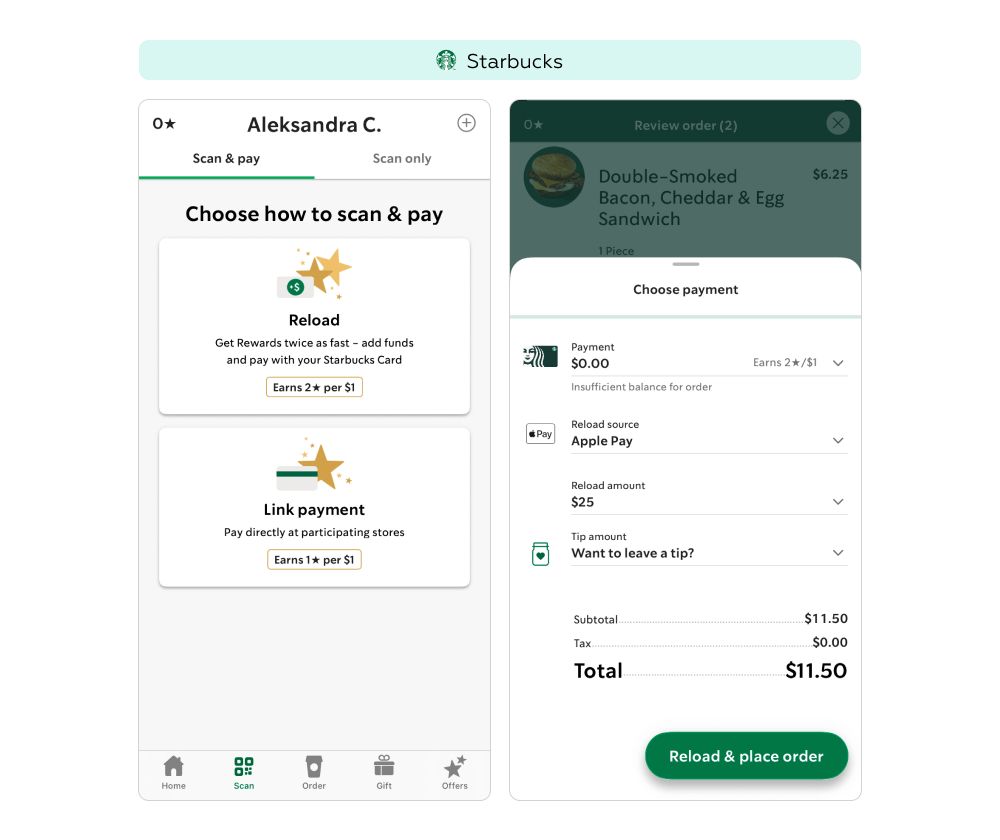Open the Home tab icon
1000x840 pixels.
tap(173, 766)
